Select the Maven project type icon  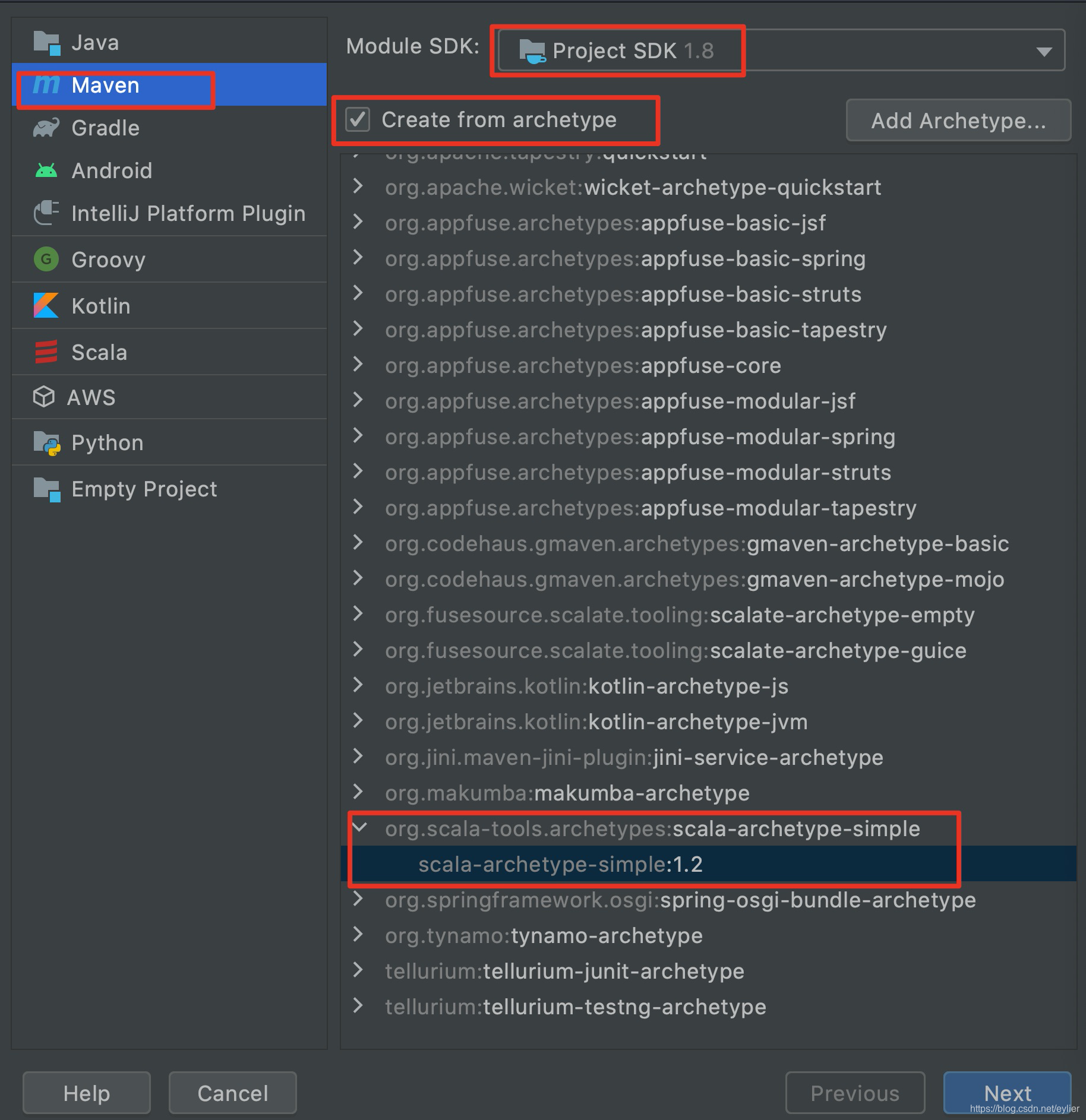pos(46,85)
